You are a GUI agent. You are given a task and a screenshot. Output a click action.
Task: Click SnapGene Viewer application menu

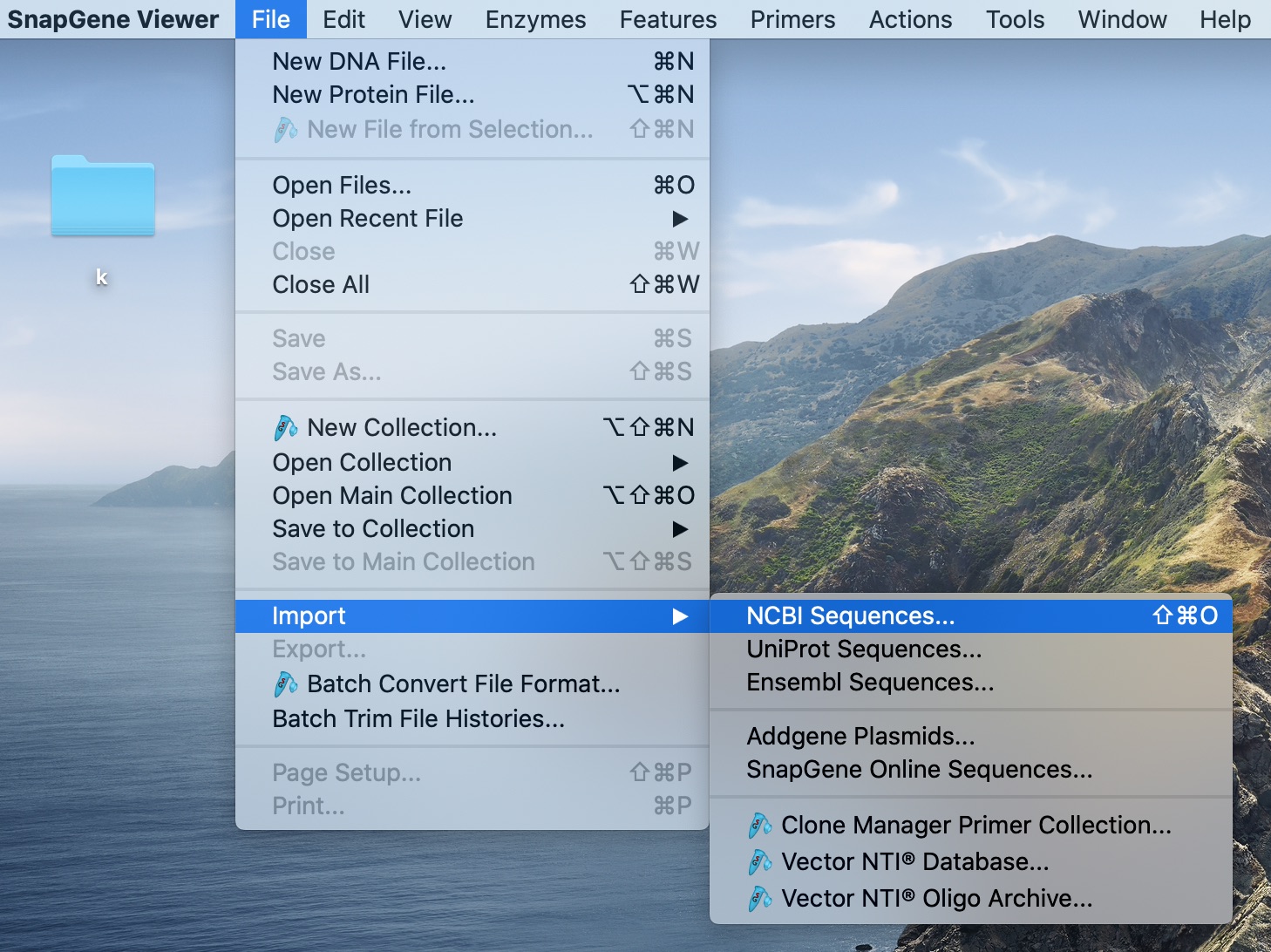(113, 19)
